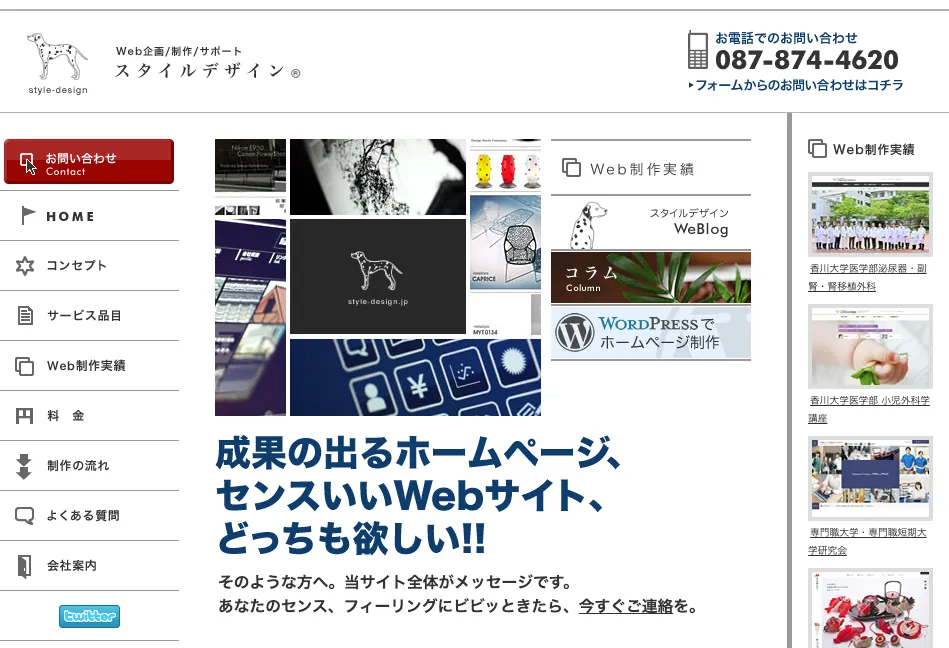Screen dimensions: 949x648
Task: Open the doctors group photo thumbnail
Action: [870, 214]
